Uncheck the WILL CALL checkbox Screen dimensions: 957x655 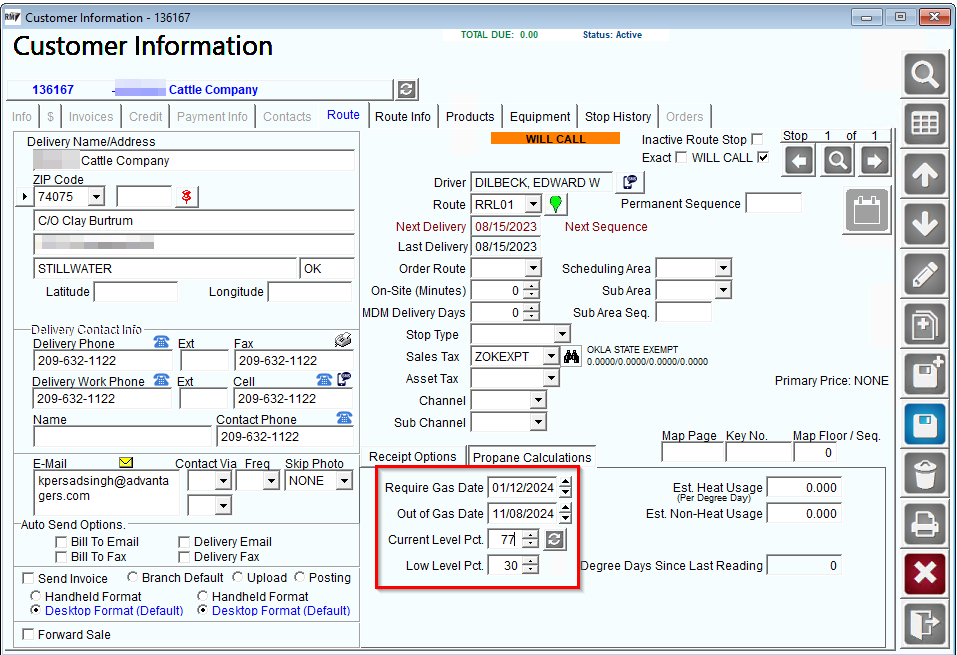click(x=763, y=157)
